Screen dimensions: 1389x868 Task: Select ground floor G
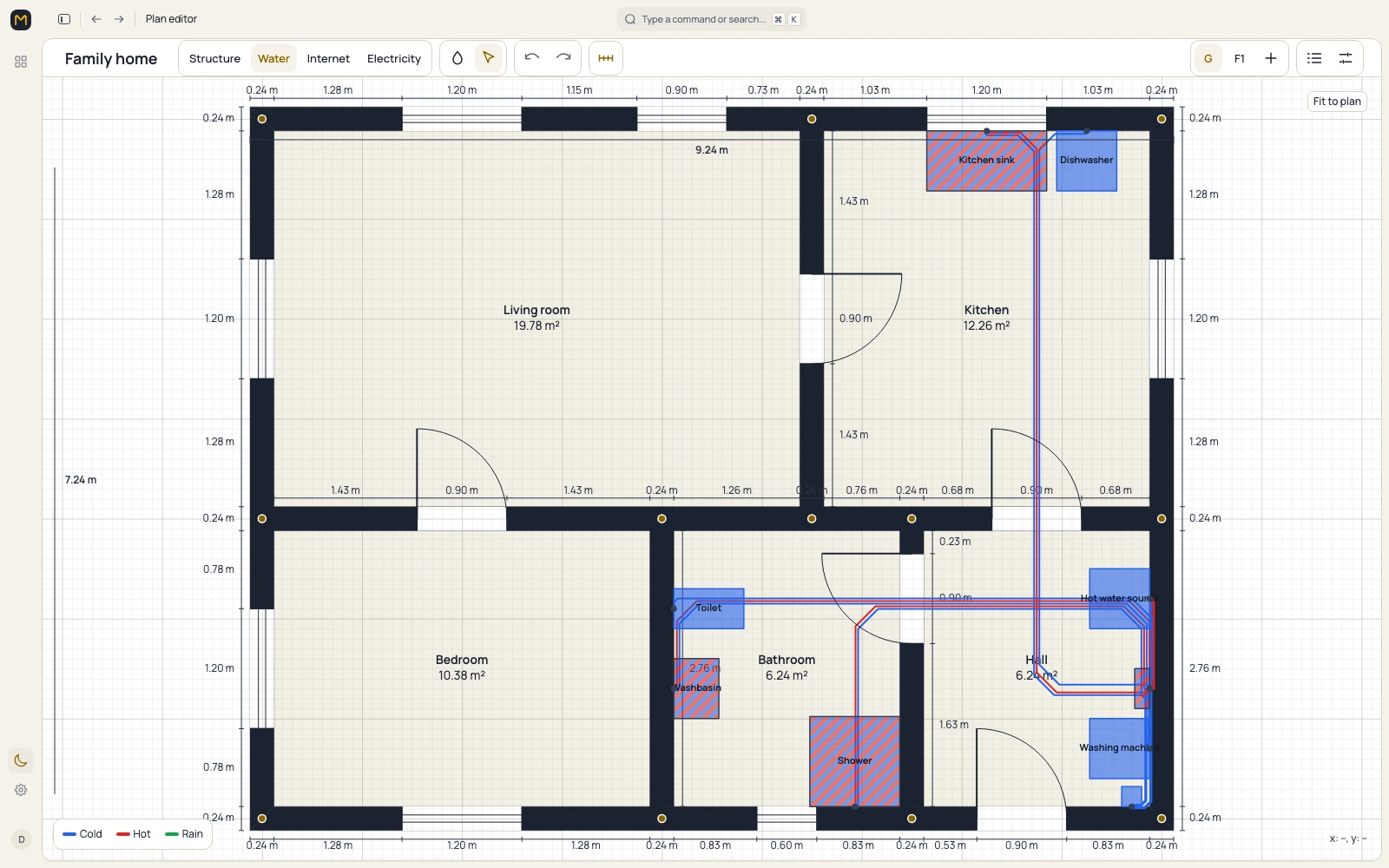click(1208, 58)
